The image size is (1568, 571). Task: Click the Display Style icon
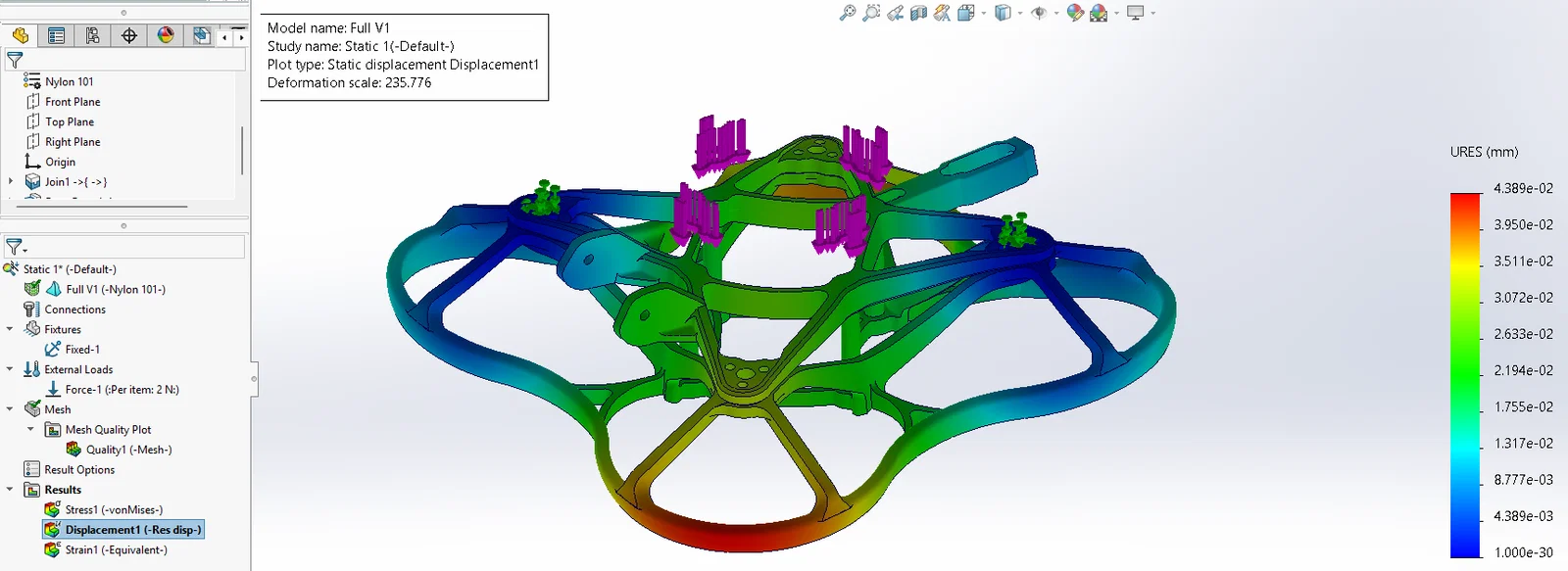(x=1003, y=13)
